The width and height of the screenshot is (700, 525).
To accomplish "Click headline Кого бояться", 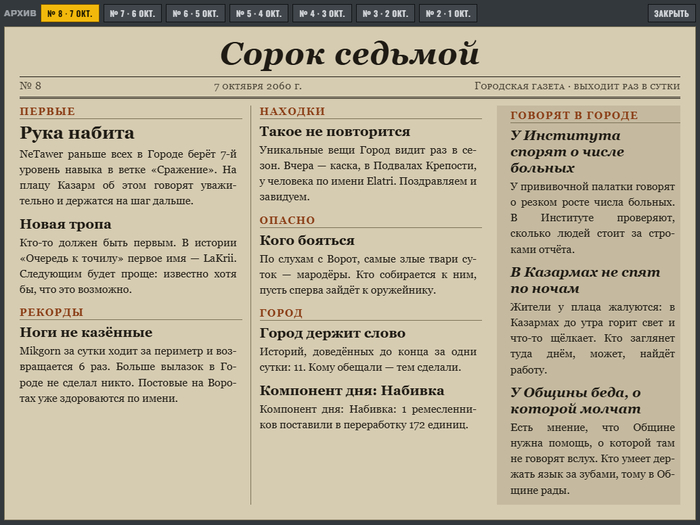I will [x=307, y=240].
